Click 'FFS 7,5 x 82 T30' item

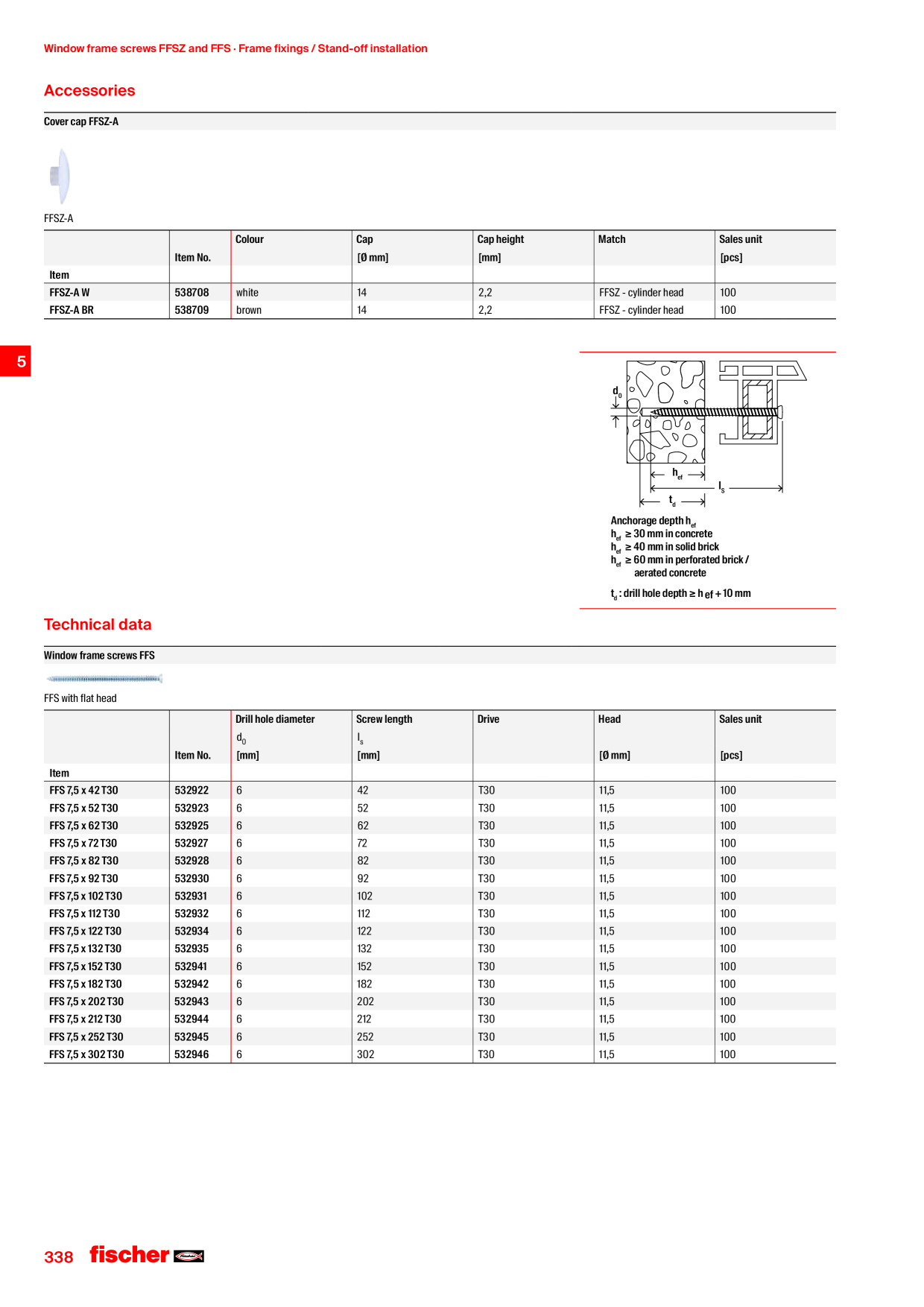click(x=83, y=861)
